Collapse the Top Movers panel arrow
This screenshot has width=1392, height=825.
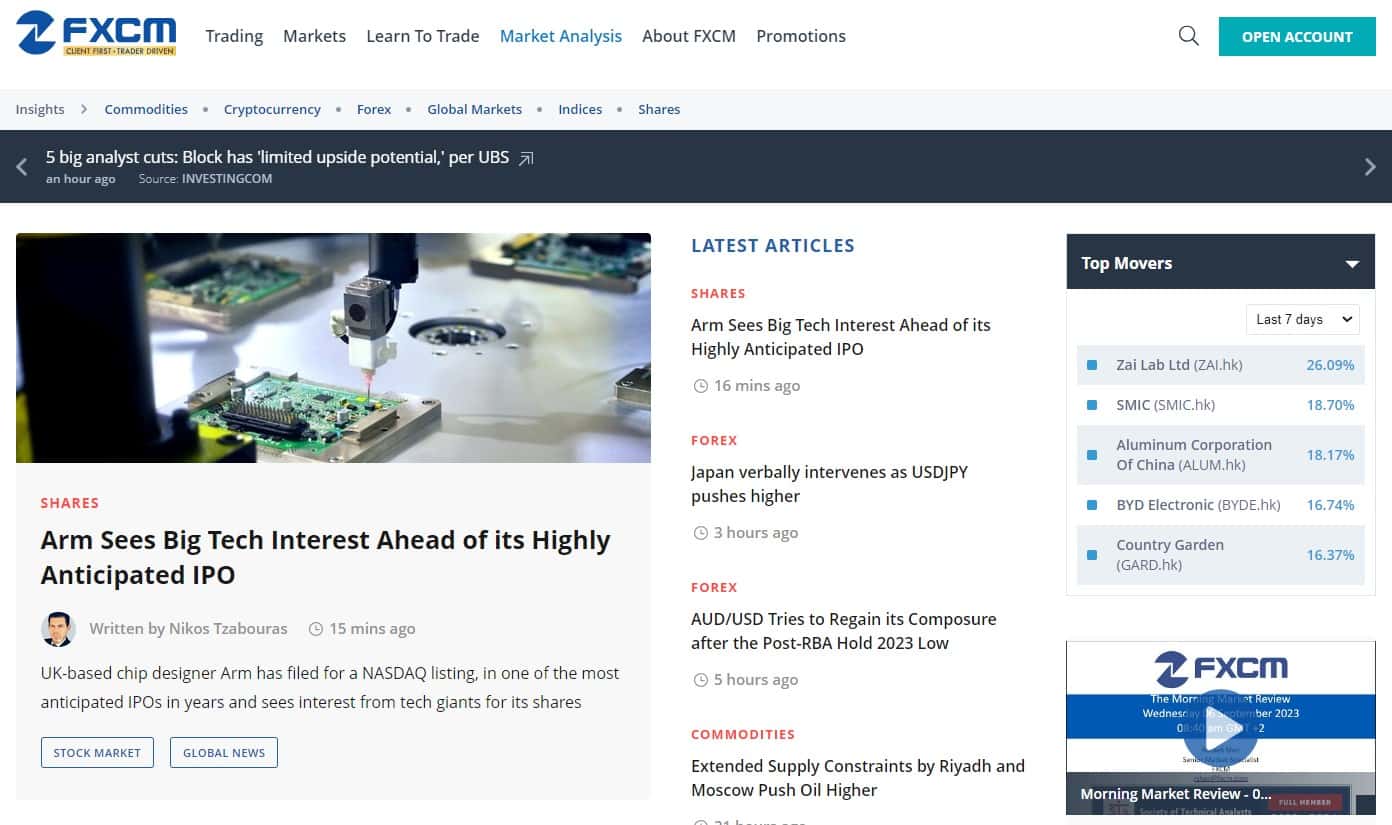click(x=1352, y=264)
